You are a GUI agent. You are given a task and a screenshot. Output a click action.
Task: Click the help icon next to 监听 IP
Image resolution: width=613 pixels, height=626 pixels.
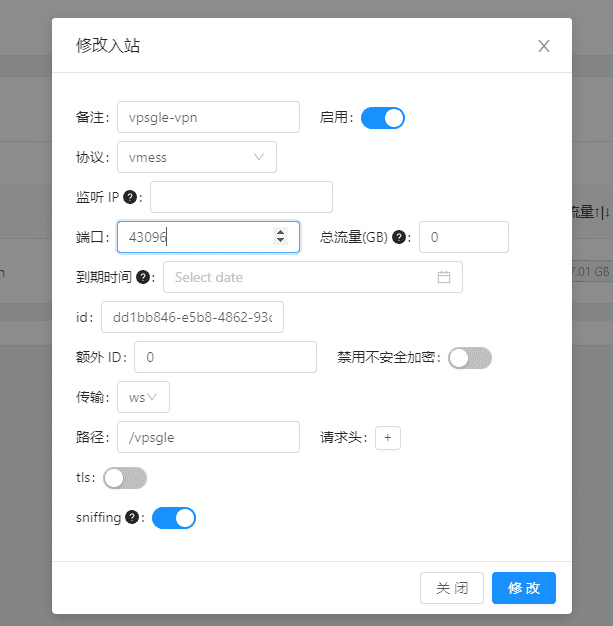point(131,197)
